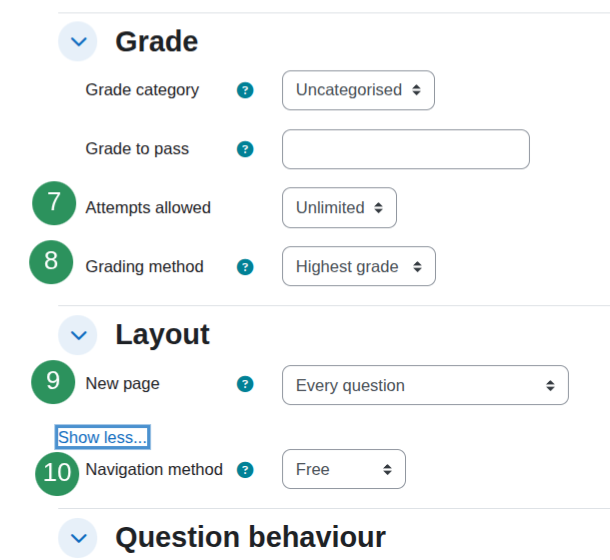Click the Show less... link

click(102, 437)
